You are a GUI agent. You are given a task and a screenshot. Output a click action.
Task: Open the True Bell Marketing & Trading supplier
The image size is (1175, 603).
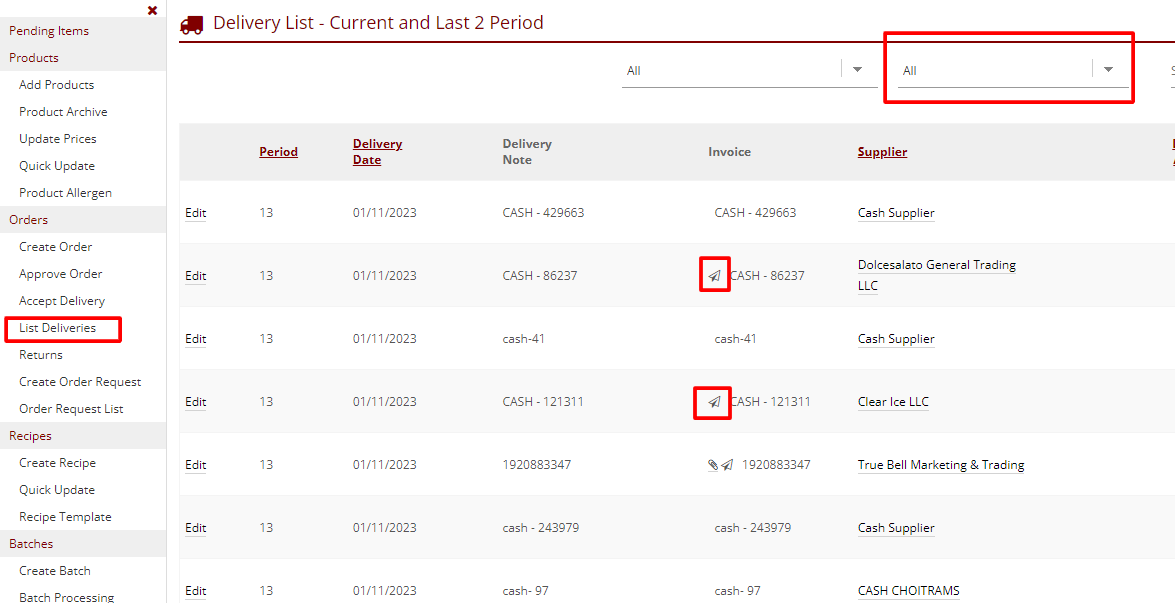point(940,465)
